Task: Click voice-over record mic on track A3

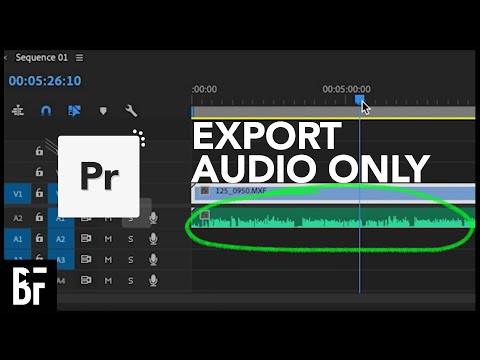Action: pyautogui.click(x=153, y=260)
